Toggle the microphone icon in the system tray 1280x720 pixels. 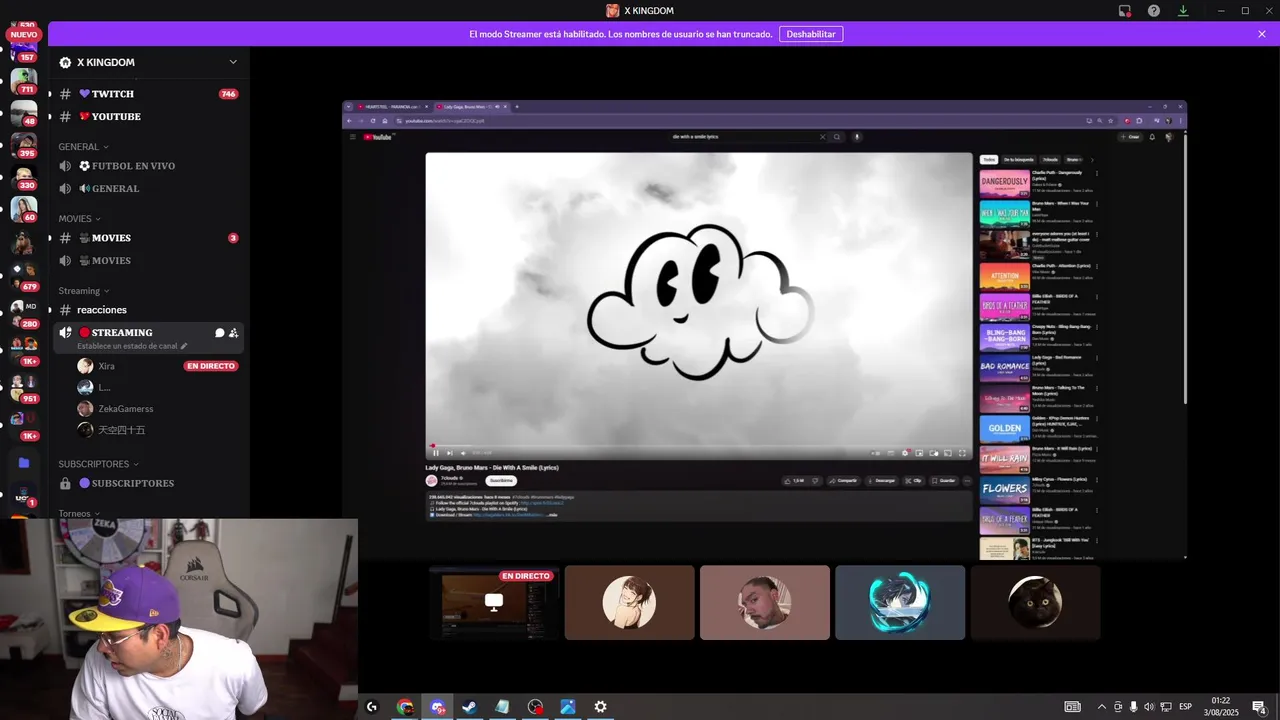tap(1134, 707)
